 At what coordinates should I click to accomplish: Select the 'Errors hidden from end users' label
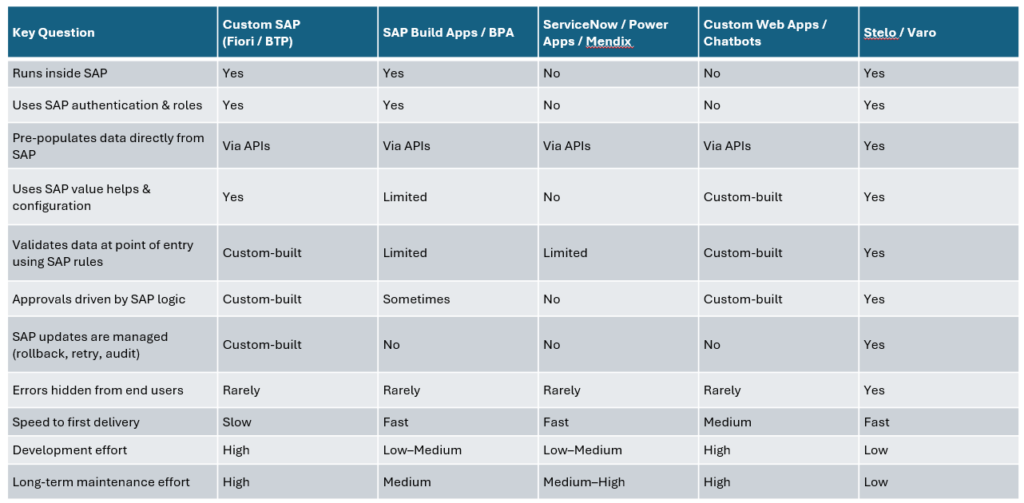(x=98, y=390)
